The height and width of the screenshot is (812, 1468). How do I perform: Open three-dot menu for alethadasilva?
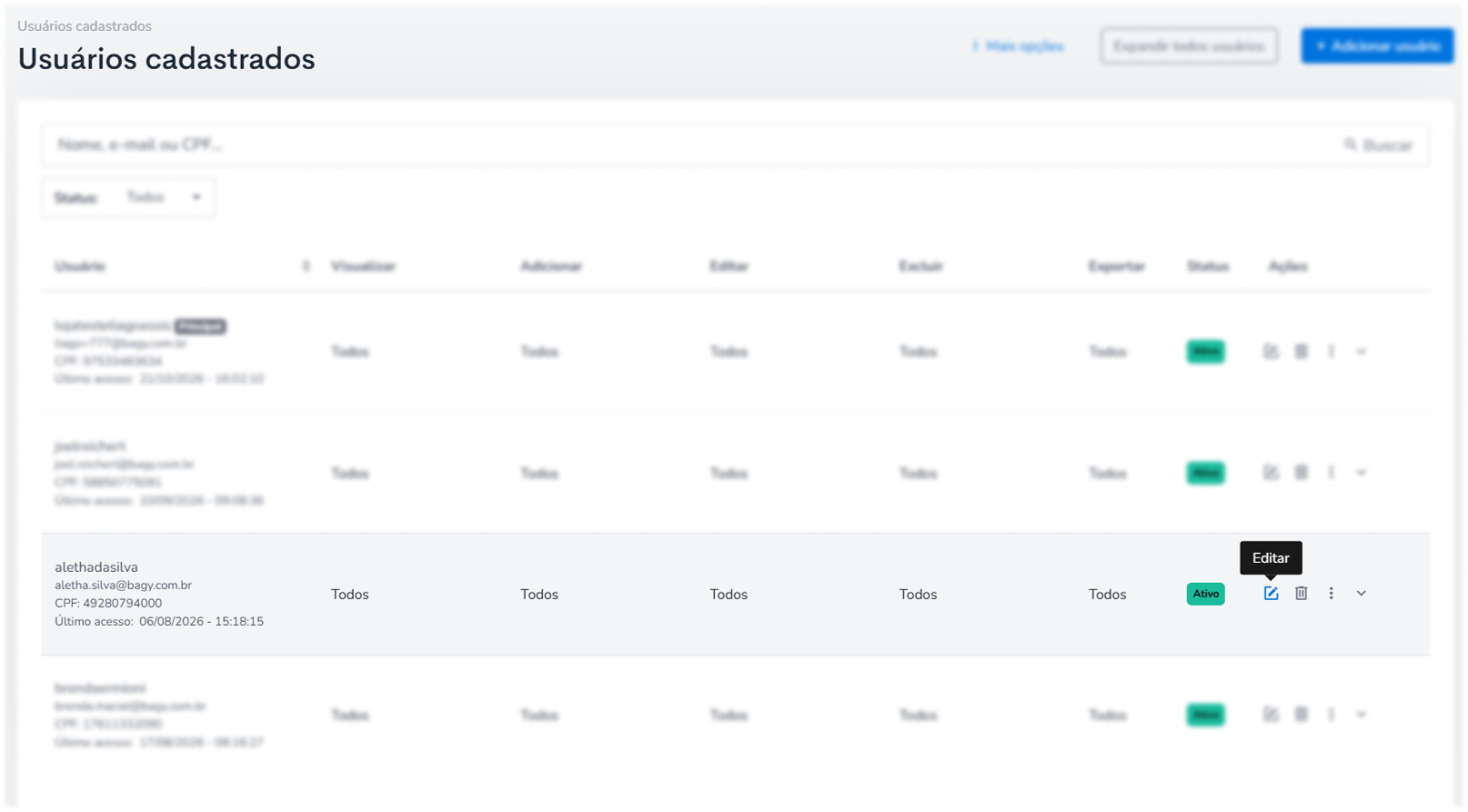1332,594
